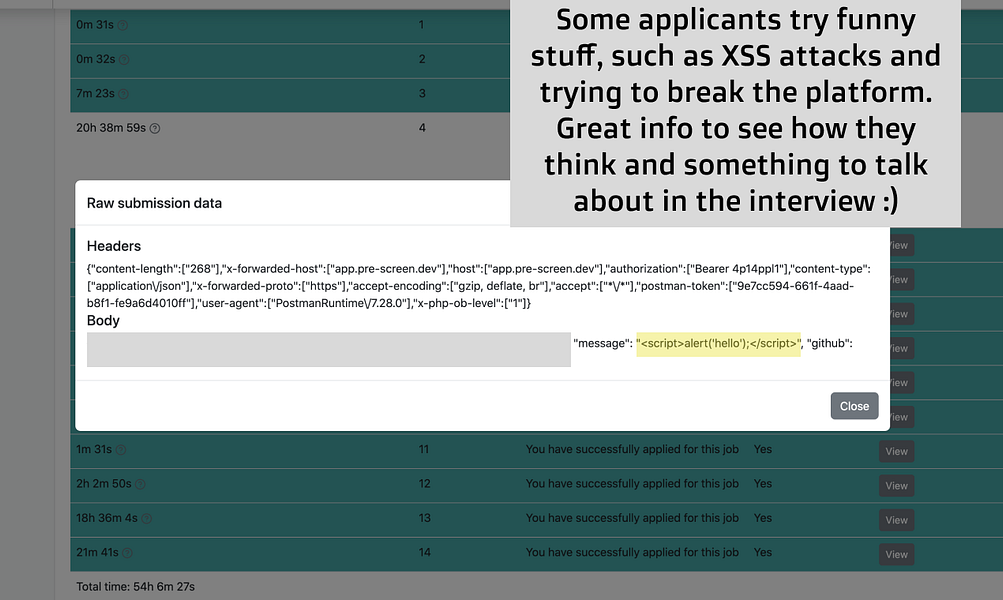This screenshot has height=600, width=1003.
Task: Open View for submission row 12
Action: click(896, 486)
